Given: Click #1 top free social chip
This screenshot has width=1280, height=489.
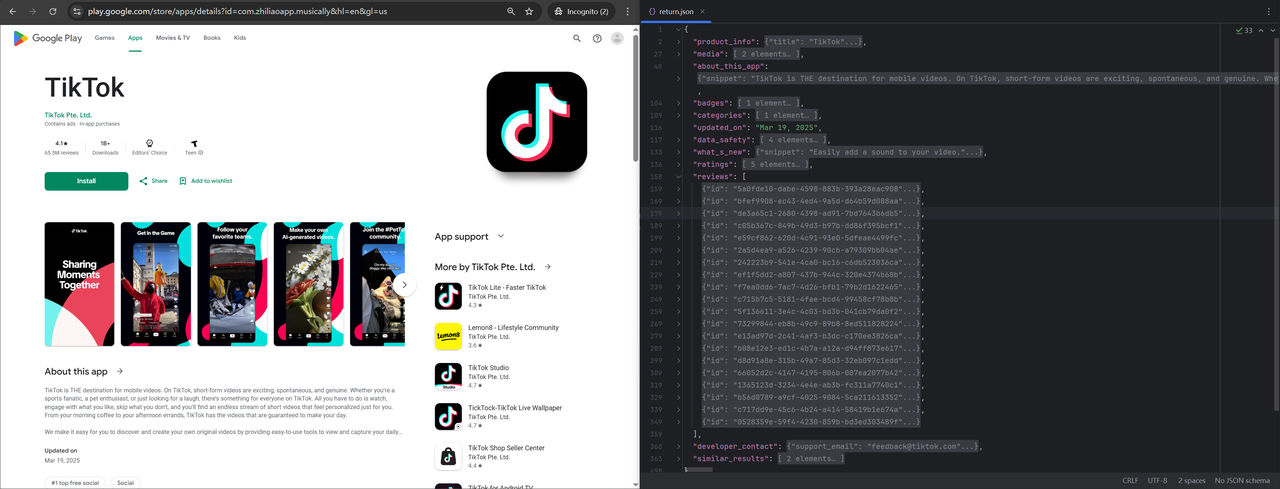Looking at the screenshot, I should (75, 483).
